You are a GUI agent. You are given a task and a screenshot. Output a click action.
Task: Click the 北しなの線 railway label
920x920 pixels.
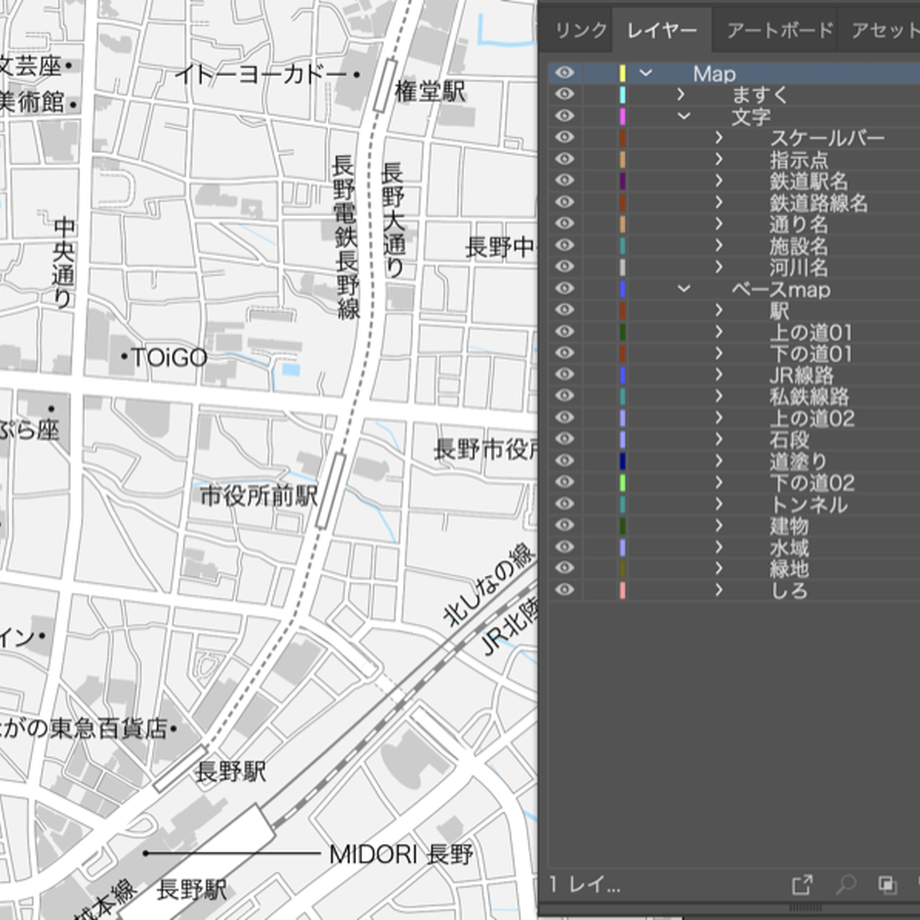(x=488, y=585)
